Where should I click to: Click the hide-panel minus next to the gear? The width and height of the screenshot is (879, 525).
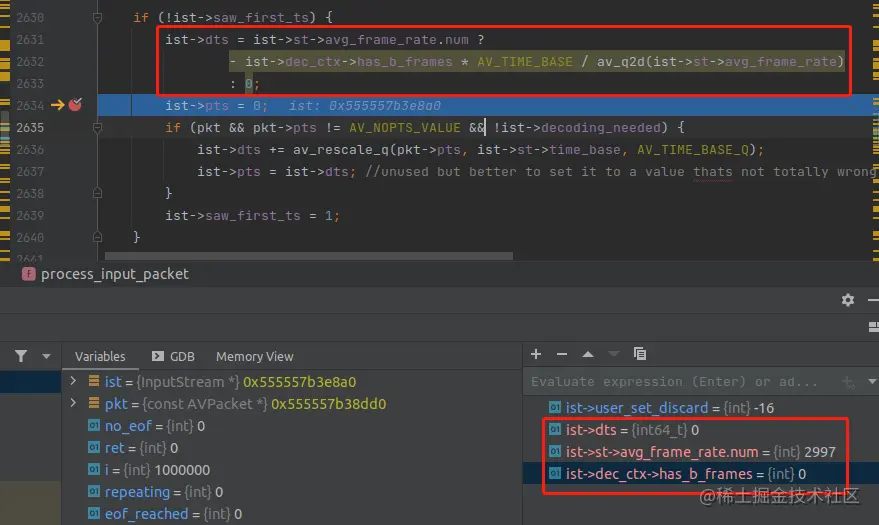[873, 300]
